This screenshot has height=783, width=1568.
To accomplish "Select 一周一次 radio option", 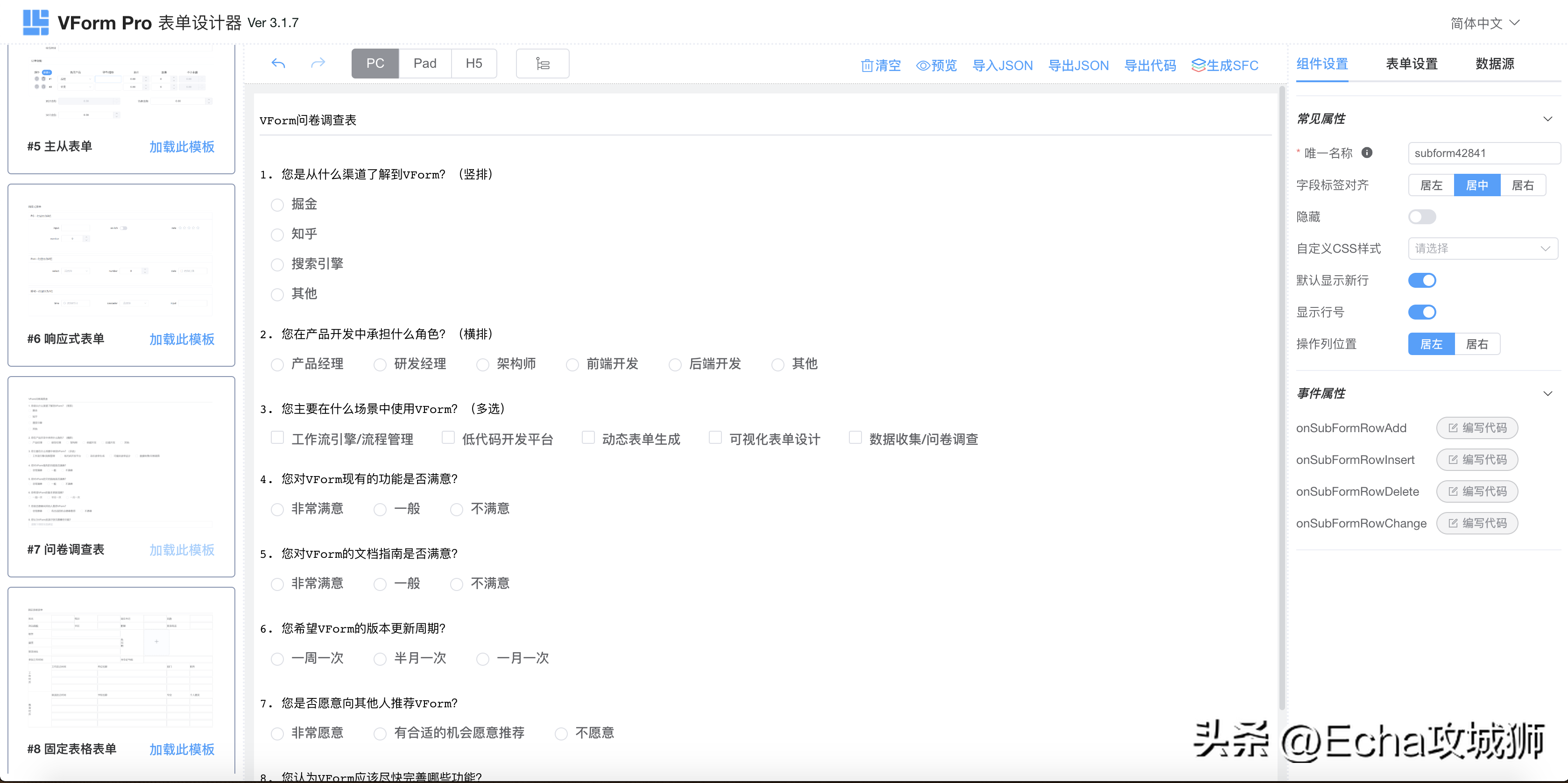I will [277, 659].
